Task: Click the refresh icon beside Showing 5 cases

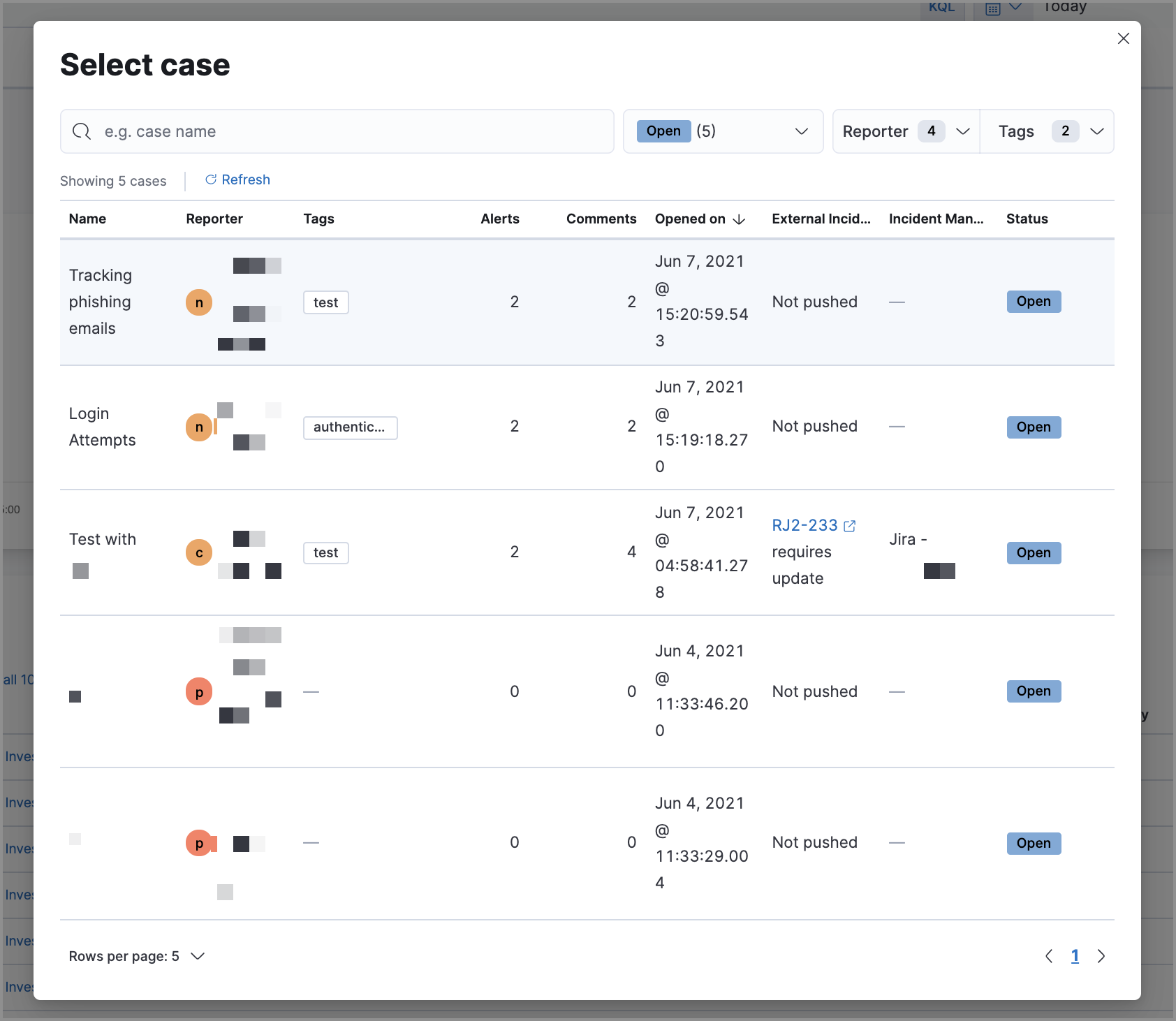Action: coord(210,179)
